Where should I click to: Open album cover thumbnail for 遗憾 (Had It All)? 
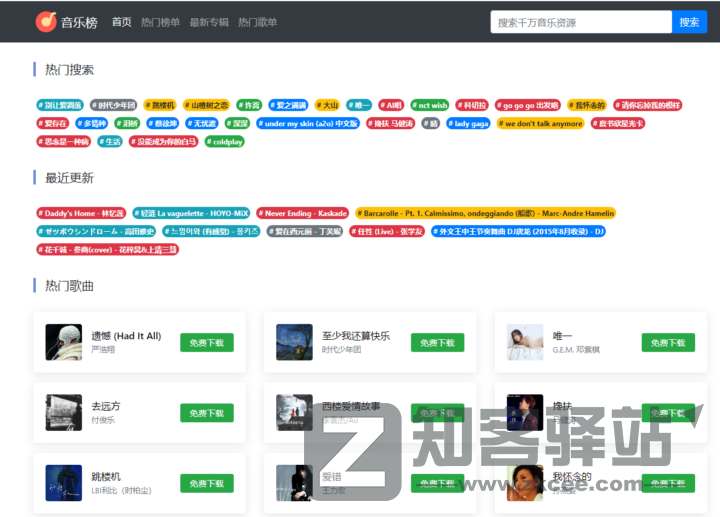click(x=64, y=342)
